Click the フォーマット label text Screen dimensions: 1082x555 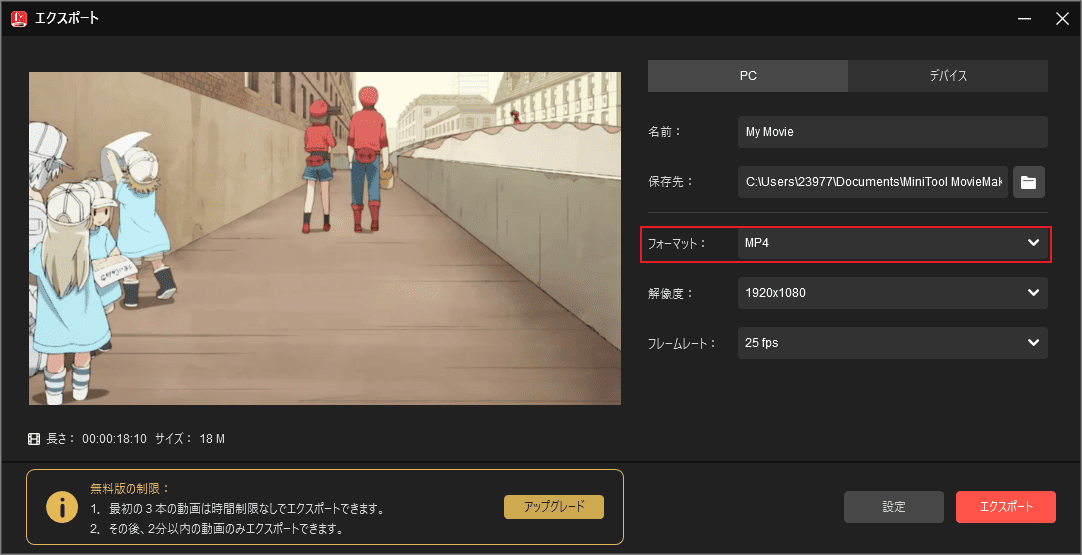(x=678, y=244)
